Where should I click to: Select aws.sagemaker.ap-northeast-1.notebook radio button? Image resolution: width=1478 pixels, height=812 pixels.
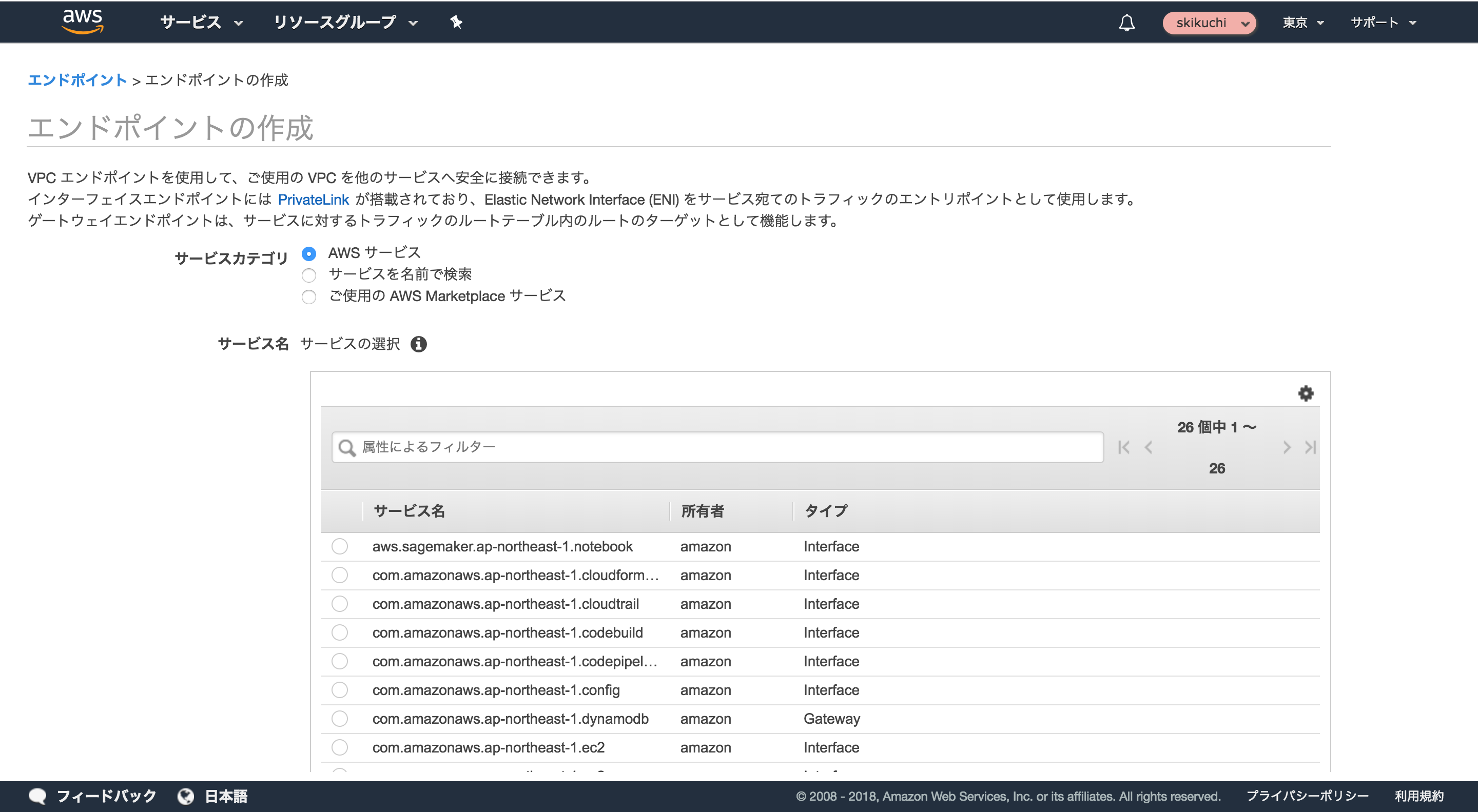pos(340,546)
